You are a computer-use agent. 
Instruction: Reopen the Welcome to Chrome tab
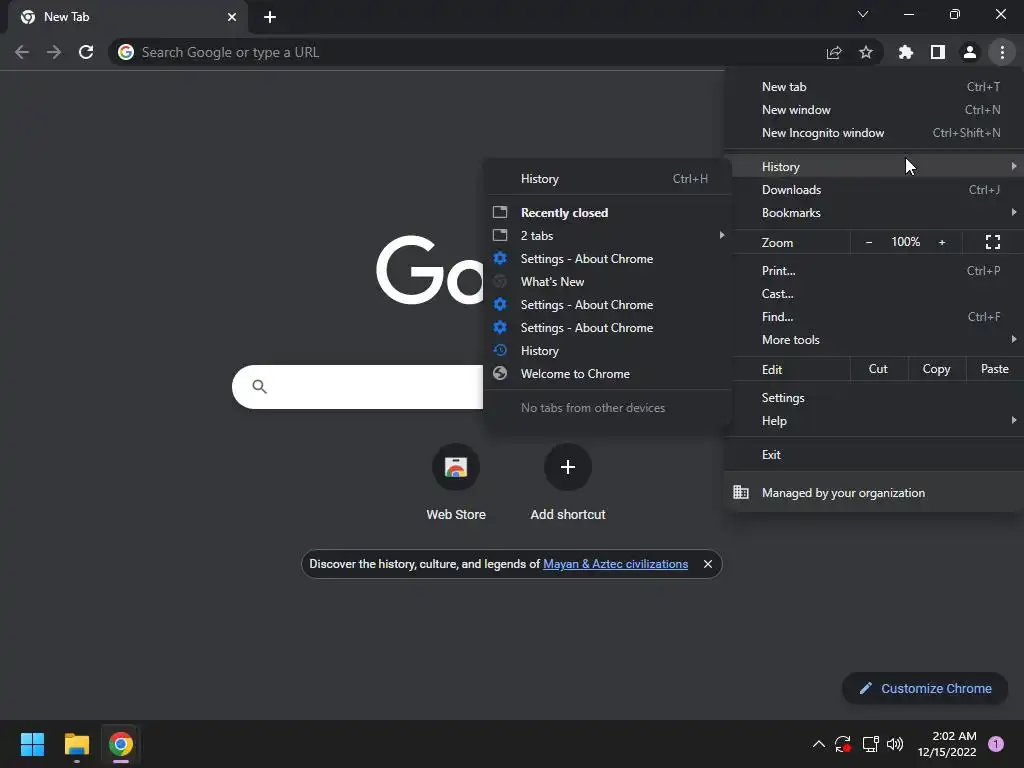pos(607,374)
